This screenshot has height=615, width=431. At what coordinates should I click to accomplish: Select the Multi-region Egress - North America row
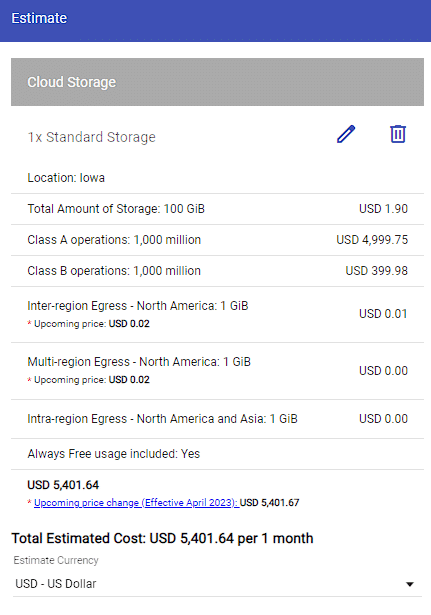pyautogui.click(x=217, y=371)
